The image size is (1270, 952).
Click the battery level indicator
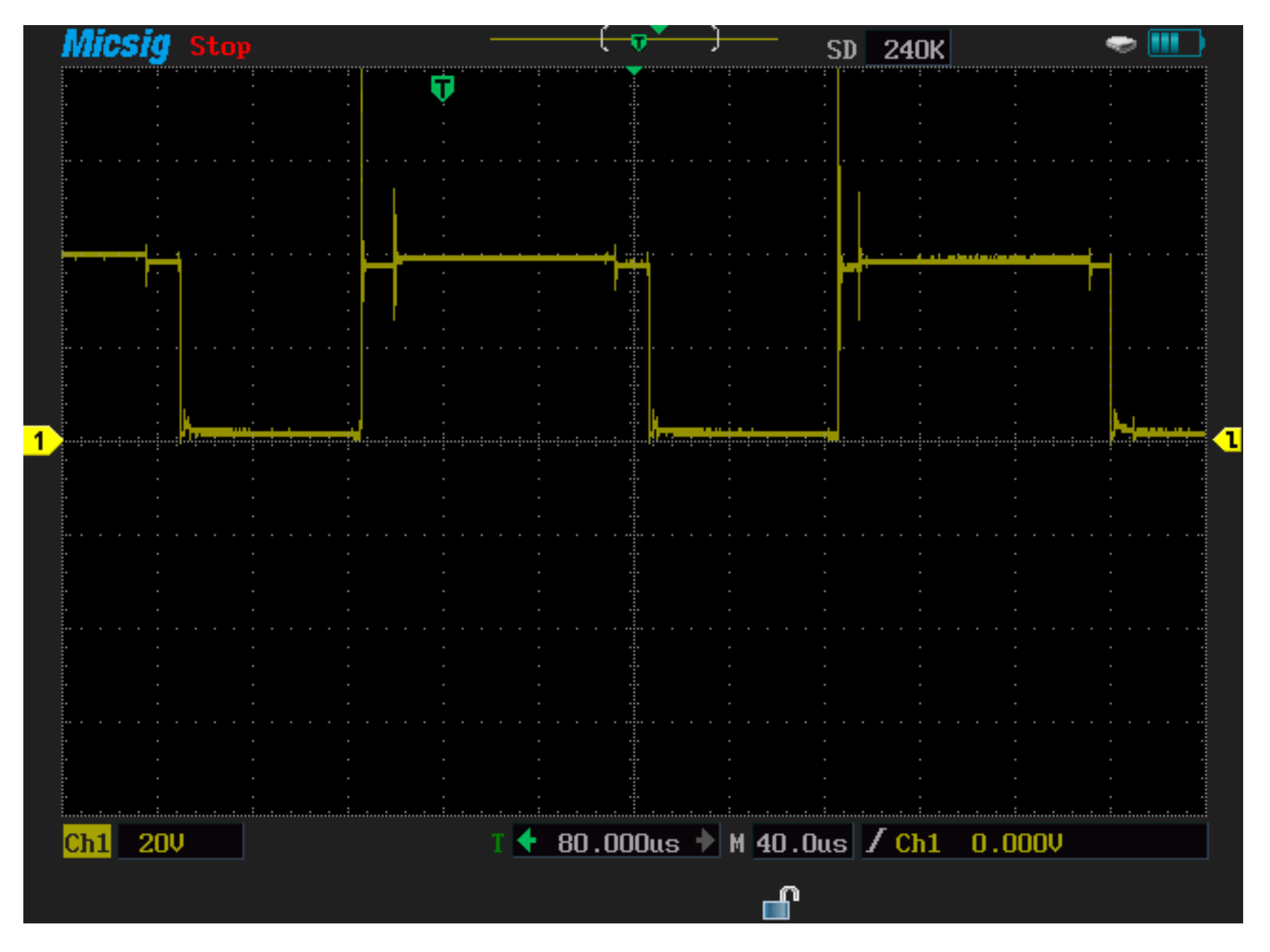tap(1175, 43)
